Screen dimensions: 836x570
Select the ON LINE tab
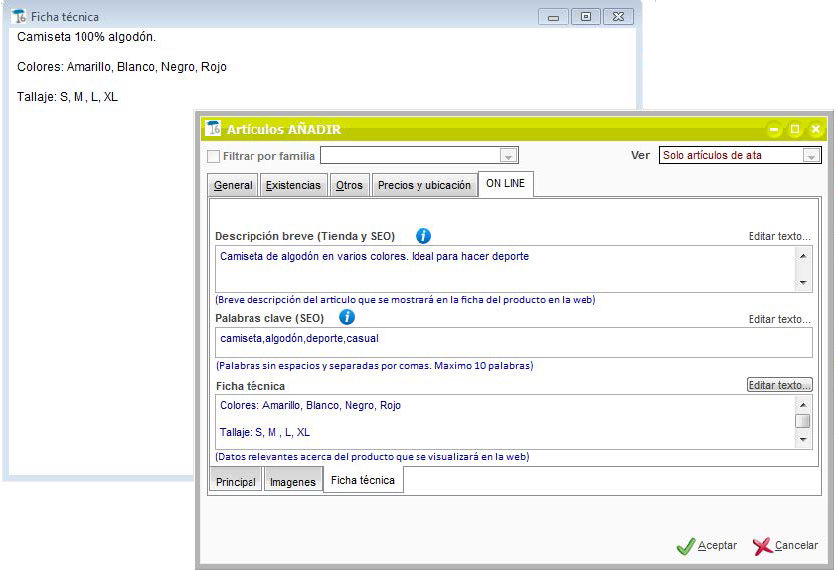point(505,183)
